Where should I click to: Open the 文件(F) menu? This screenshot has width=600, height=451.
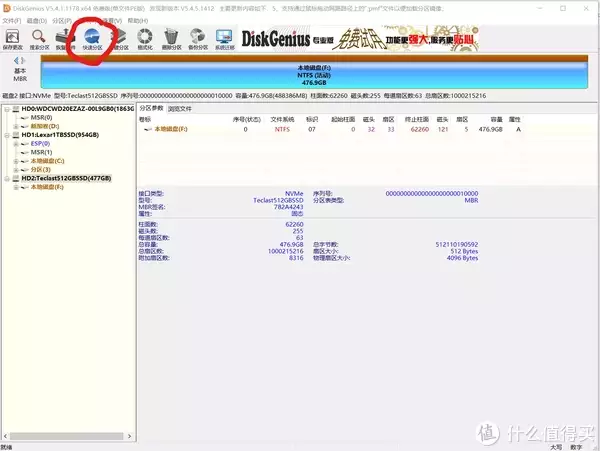[x=11, y=21]
